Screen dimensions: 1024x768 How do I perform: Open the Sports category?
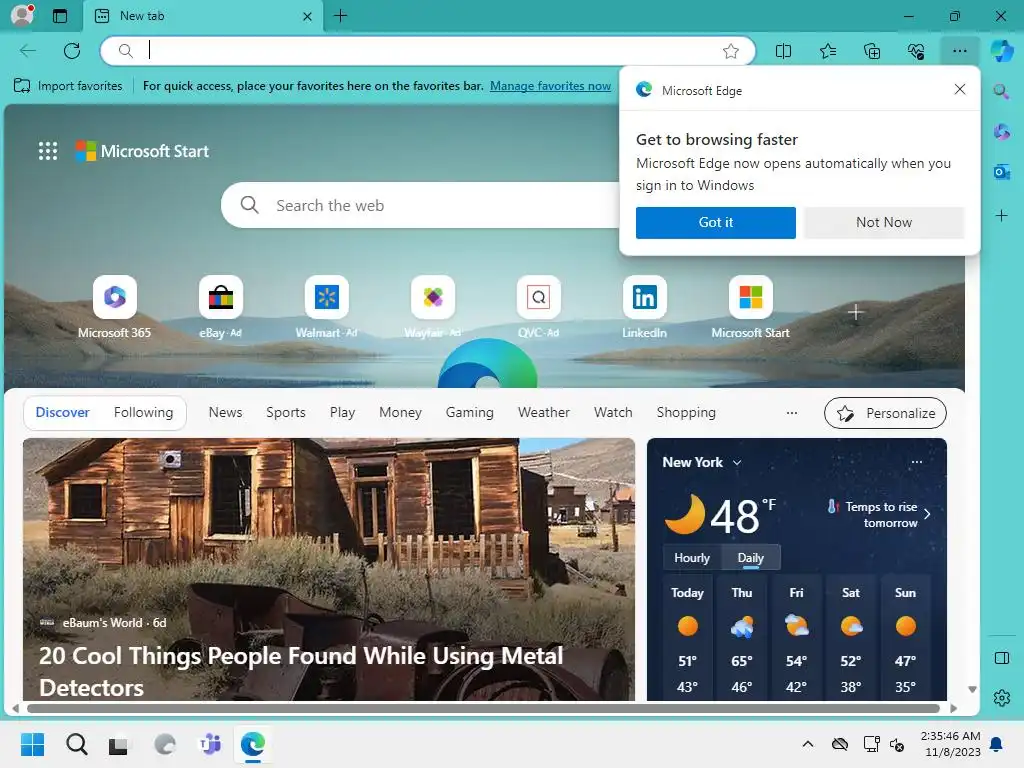tap(286, 413)
